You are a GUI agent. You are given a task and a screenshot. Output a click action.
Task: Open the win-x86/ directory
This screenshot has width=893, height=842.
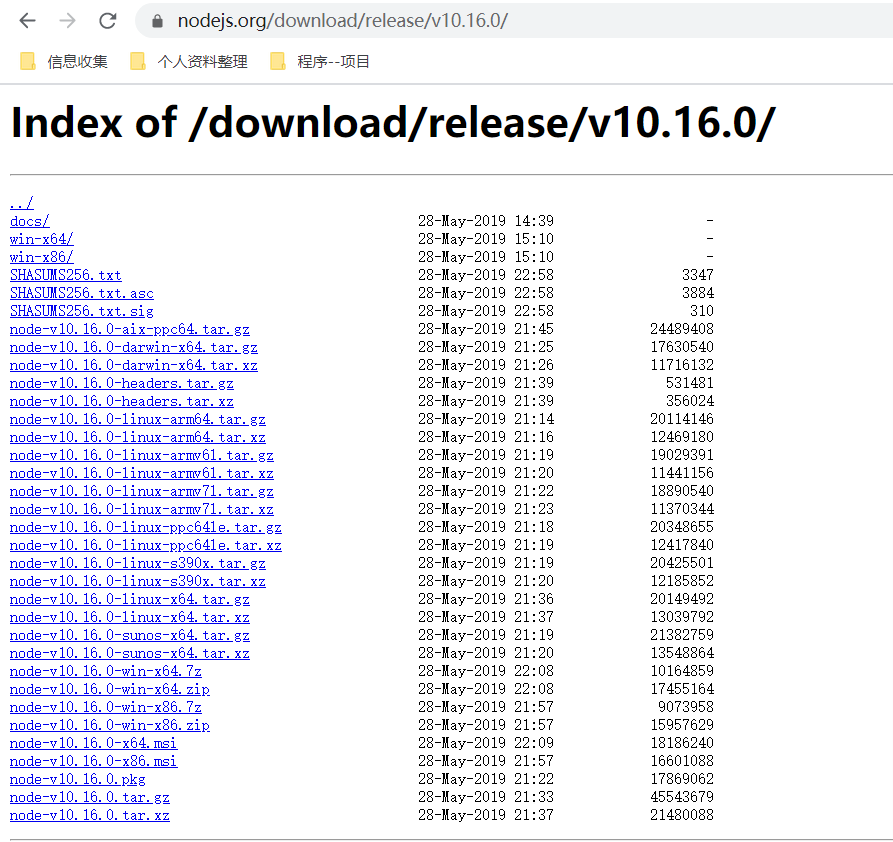click(x=42, y=257)
